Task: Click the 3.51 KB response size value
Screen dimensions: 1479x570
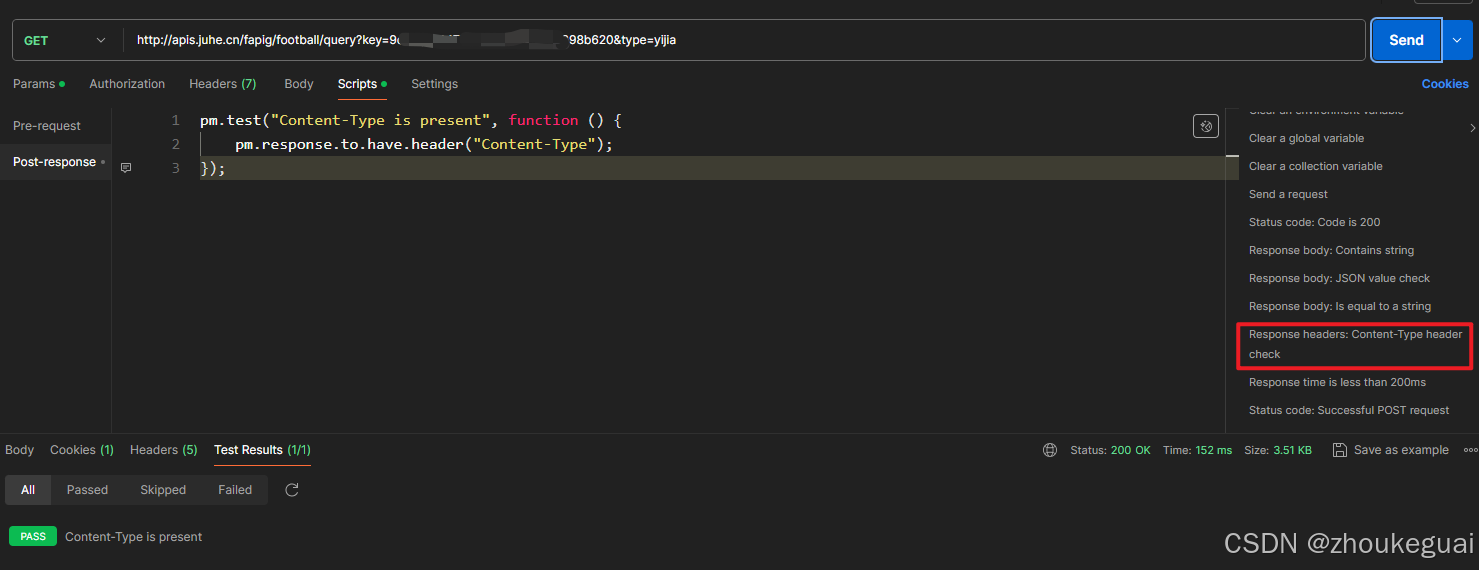Action: click(1292, 450)
